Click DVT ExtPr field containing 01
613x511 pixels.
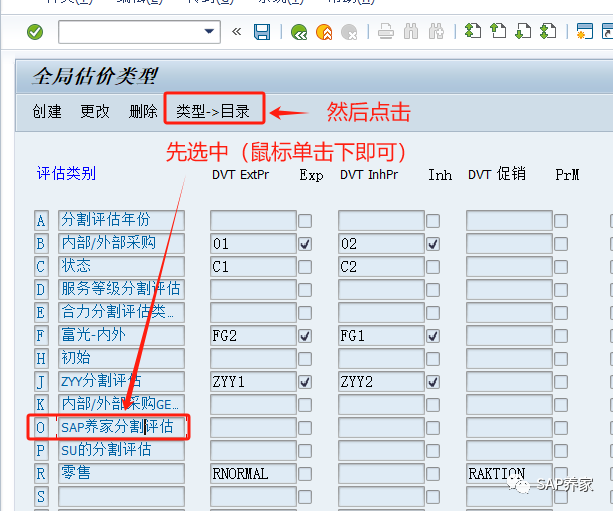point(253,244)
